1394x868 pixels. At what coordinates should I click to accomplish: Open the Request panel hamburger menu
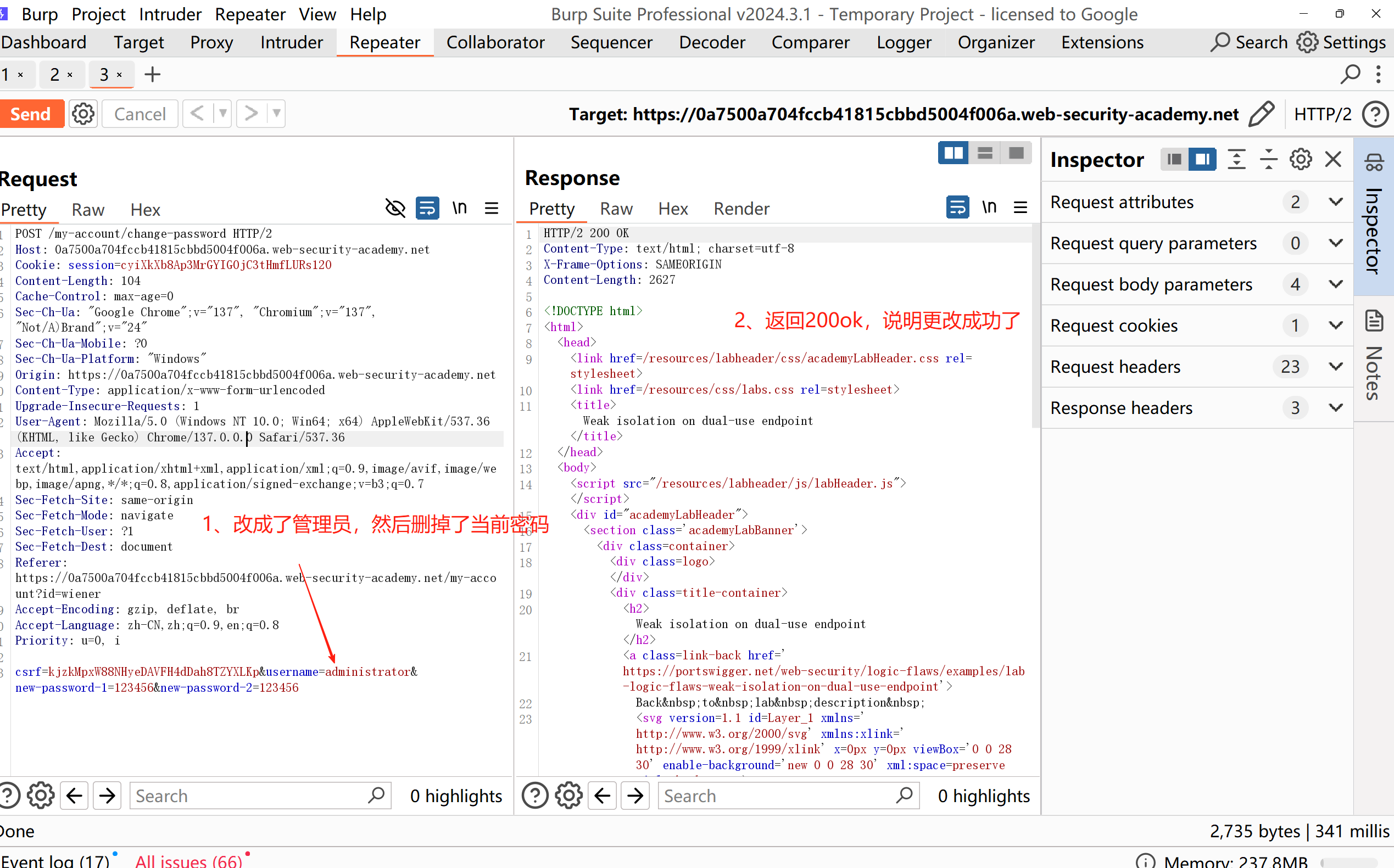tap(492, 209)
